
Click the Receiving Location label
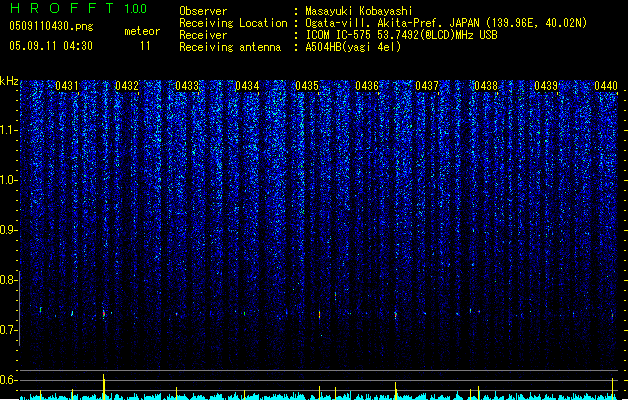tap(233, 23)
